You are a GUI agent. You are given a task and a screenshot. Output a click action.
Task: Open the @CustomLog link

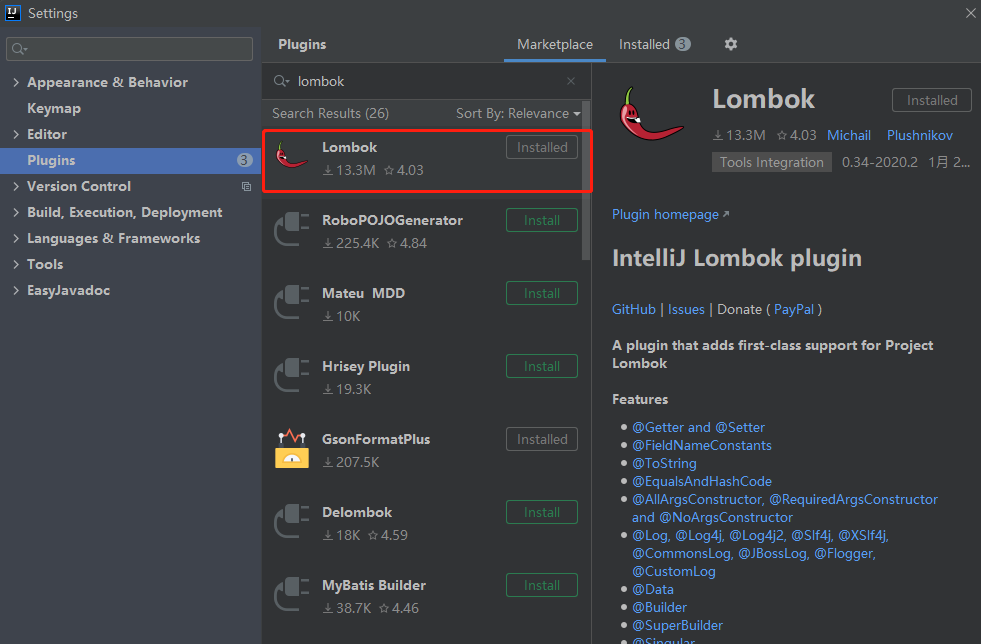coord(674,571)
